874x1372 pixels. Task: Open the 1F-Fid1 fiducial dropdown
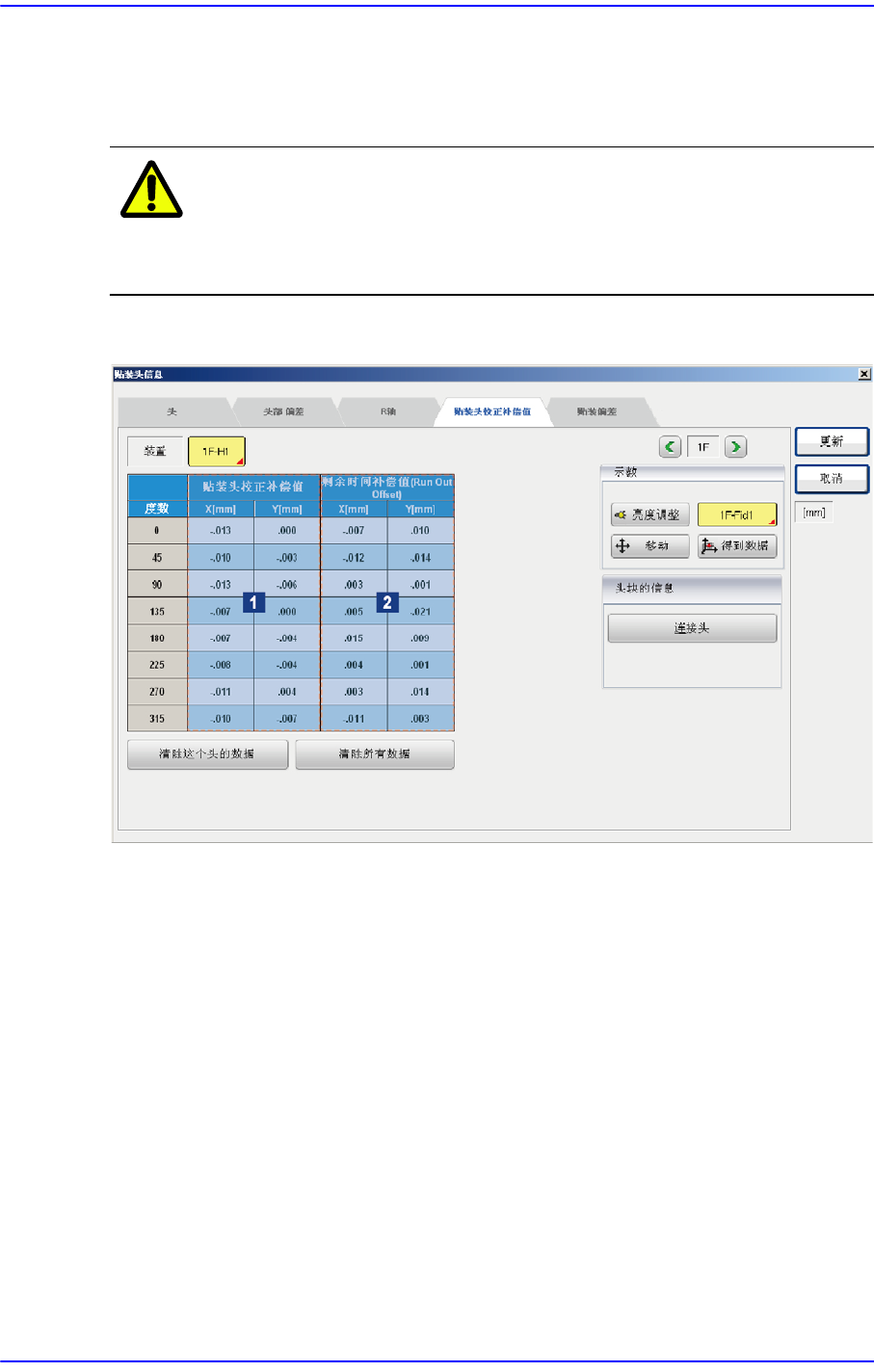[737, 514]
